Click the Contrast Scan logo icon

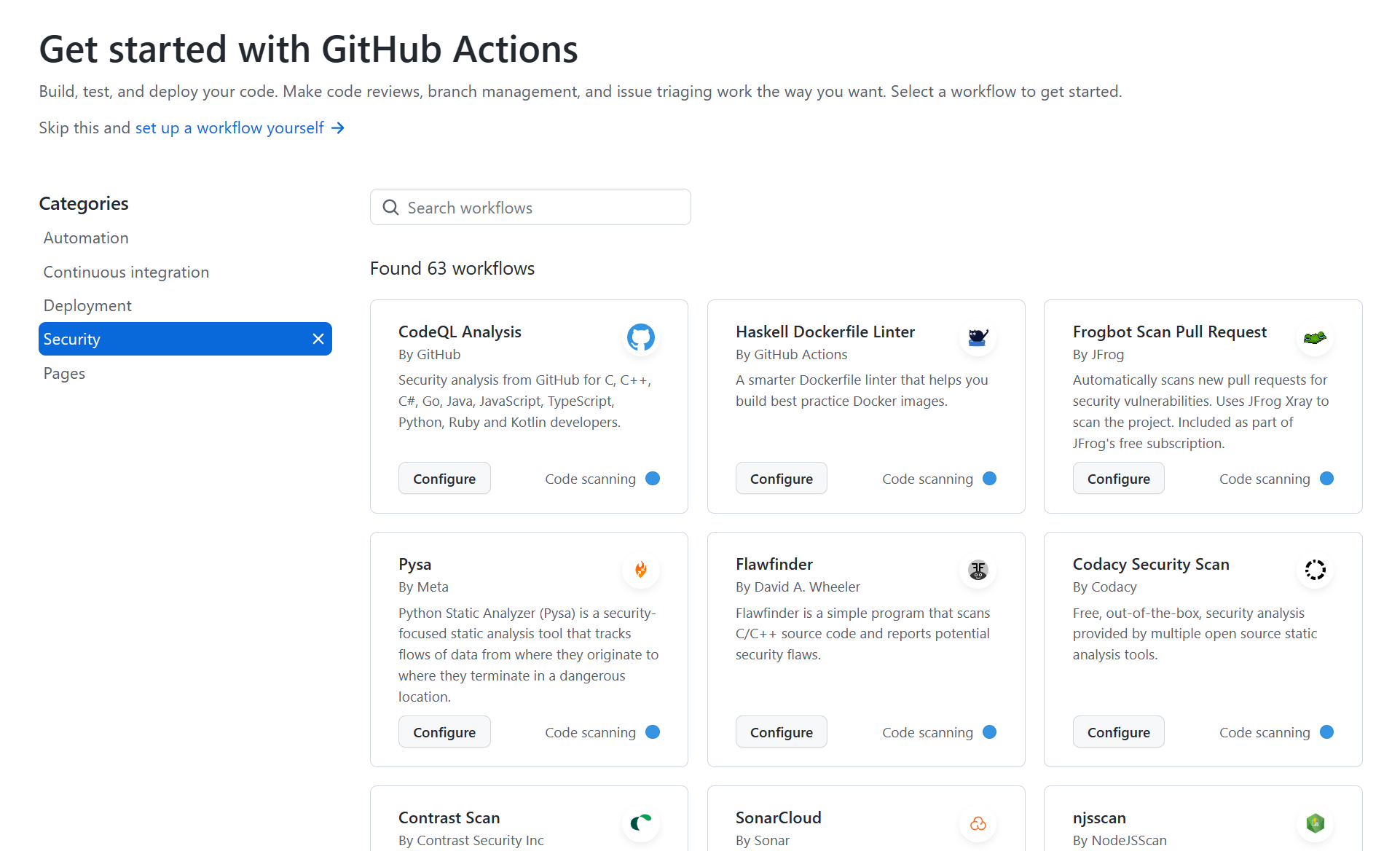[x=640, y=823]
